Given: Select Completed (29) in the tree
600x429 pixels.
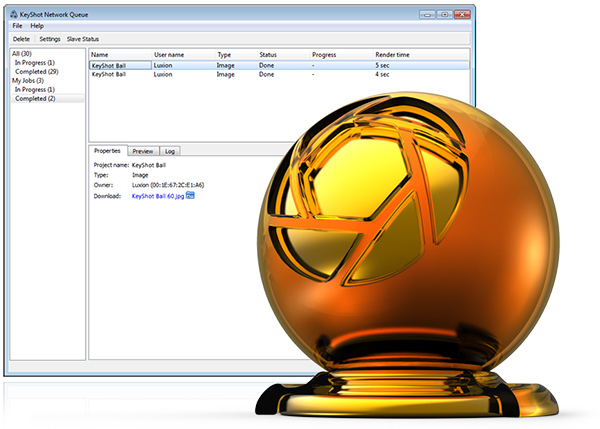Looking at the screenshot, I should coord(37,72).
